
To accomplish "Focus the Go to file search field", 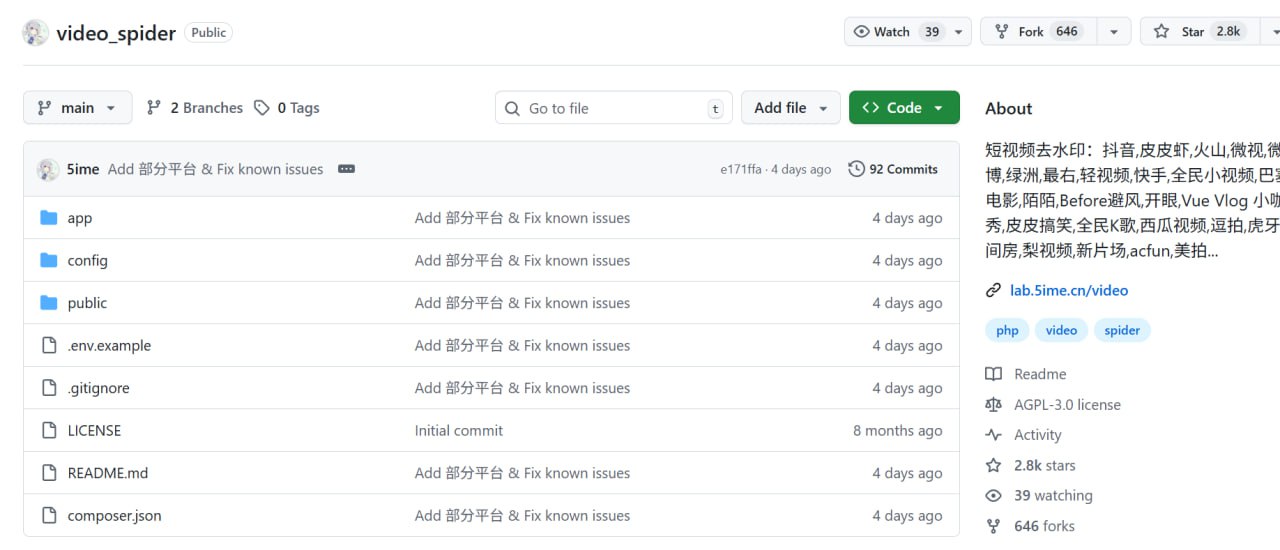I will tap(614, 108).
